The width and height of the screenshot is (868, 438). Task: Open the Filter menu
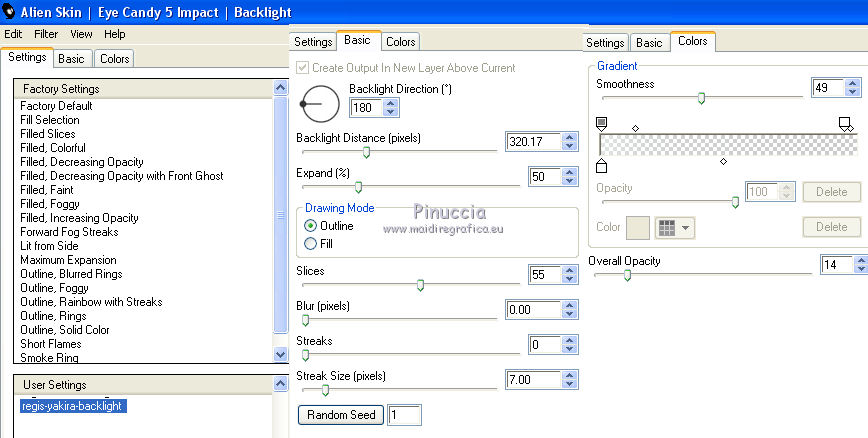click(x=46, y=34)
